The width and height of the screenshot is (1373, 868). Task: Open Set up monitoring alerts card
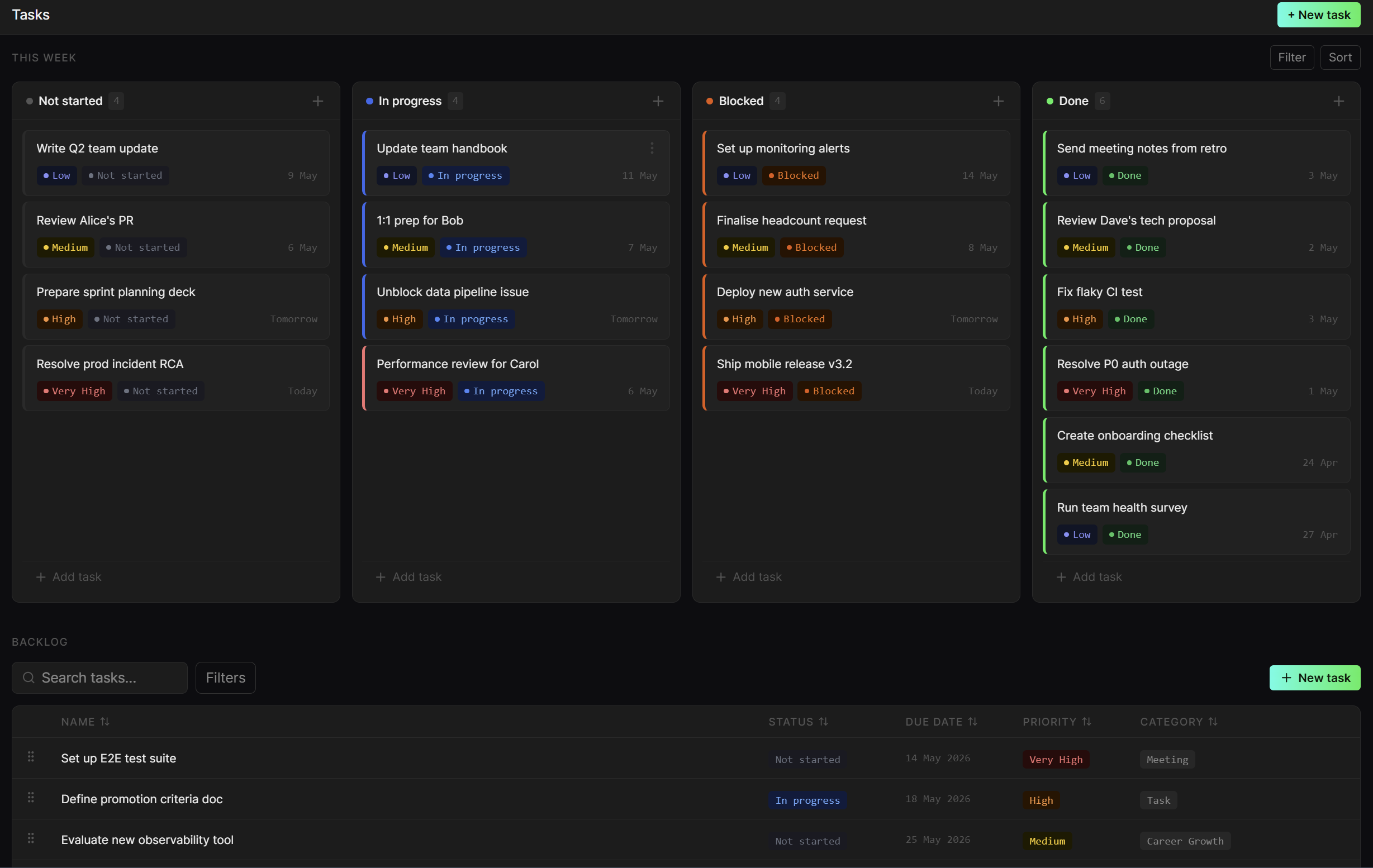coord(857,163)
